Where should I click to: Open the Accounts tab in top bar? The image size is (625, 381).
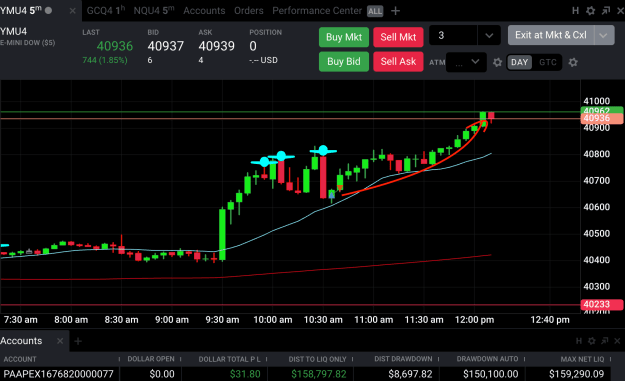(204, 11)
